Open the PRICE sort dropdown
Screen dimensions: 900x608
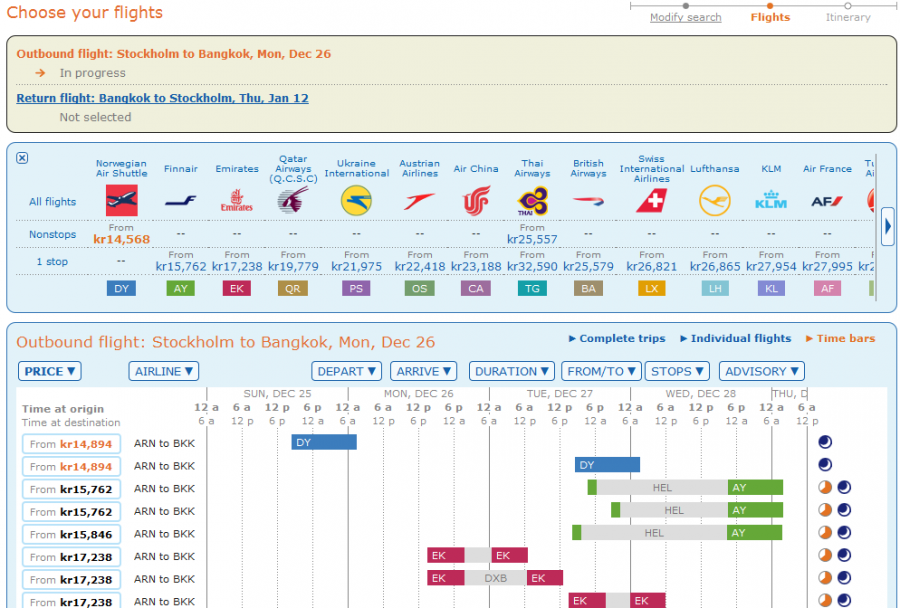49,371
